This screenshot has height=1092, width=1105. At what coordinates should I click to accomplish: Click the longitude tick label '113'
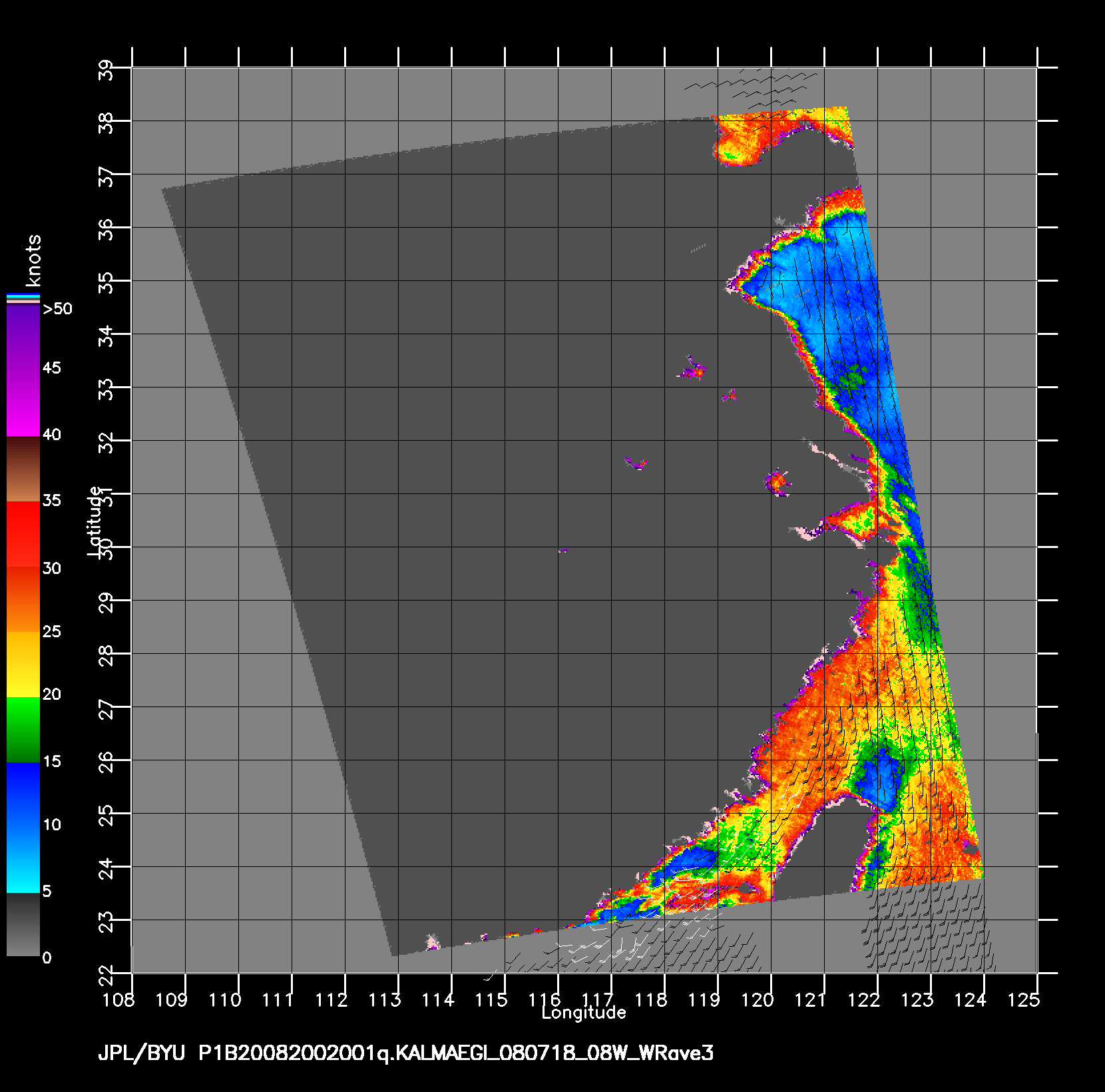tap(384, 999)
